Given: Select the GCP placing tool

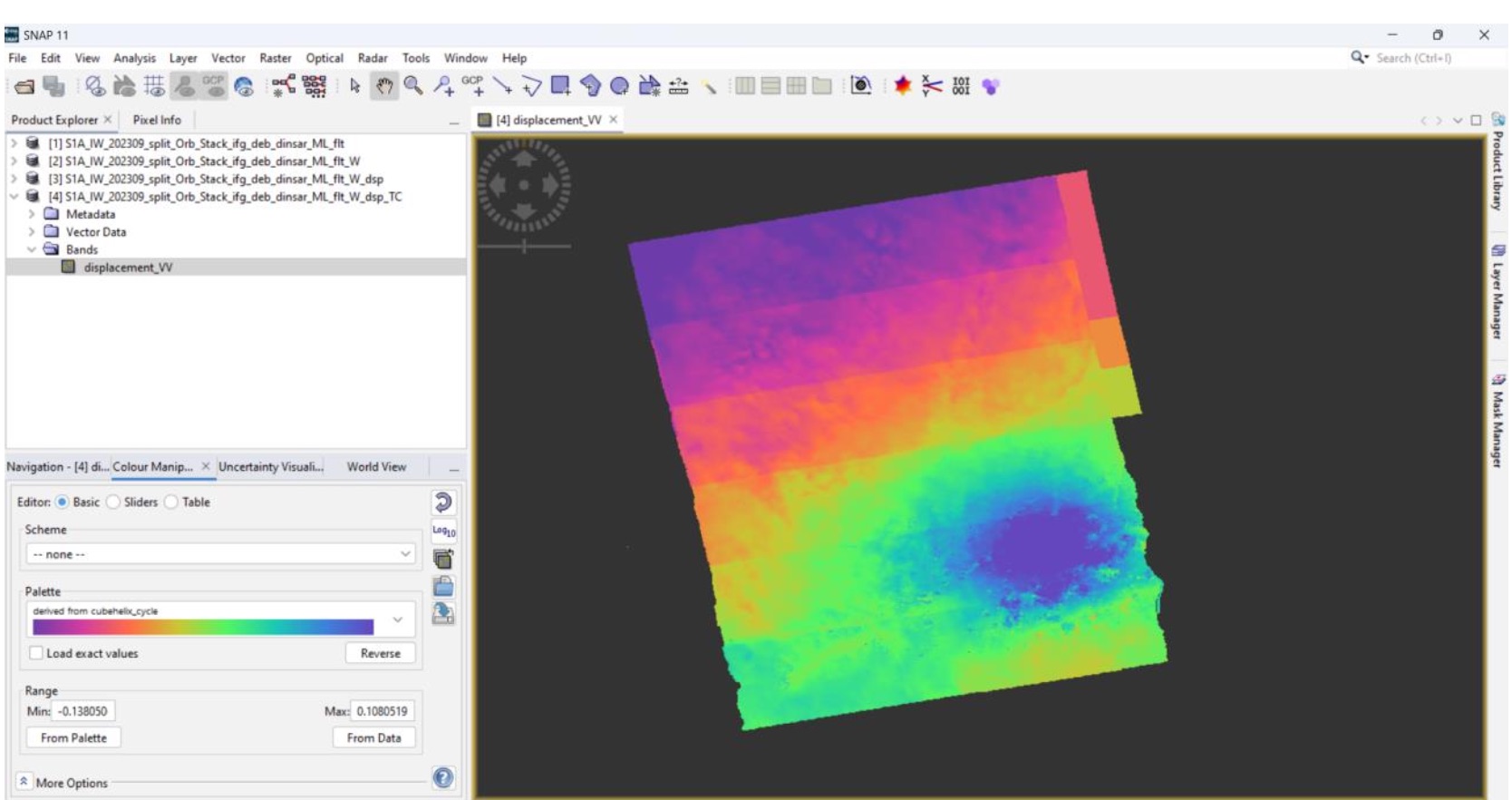Looking at the screenshot, I should click(473, 86).
